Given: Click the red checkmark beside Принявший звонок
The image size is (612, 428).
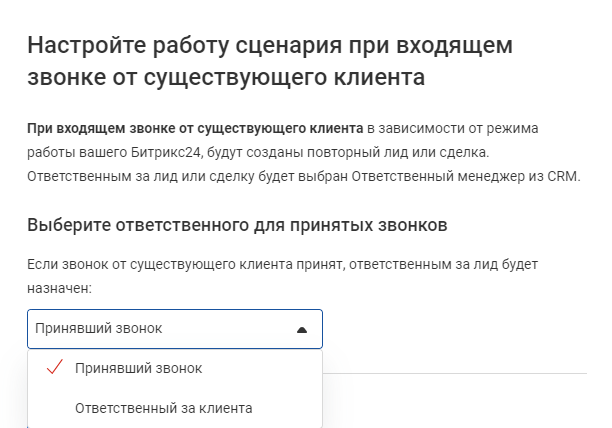Looking at the screenshot, I should click(55, 368).
